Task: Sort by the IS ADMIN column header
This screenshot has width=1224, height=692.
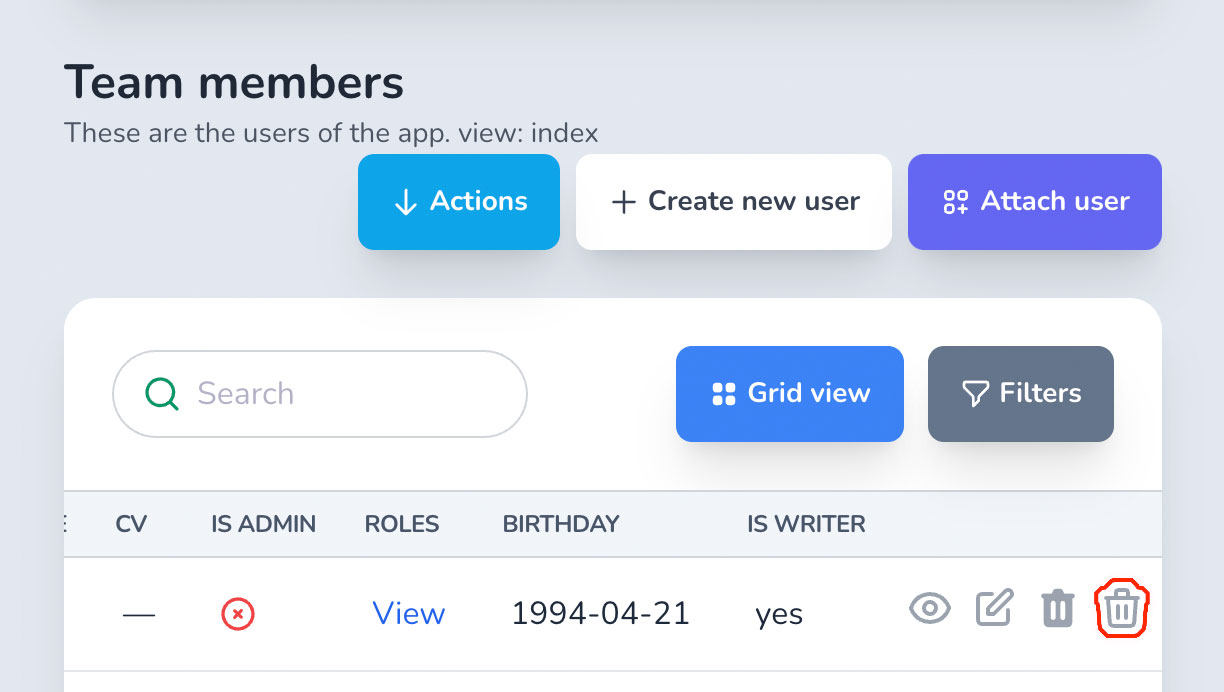Action: [264, 524]
